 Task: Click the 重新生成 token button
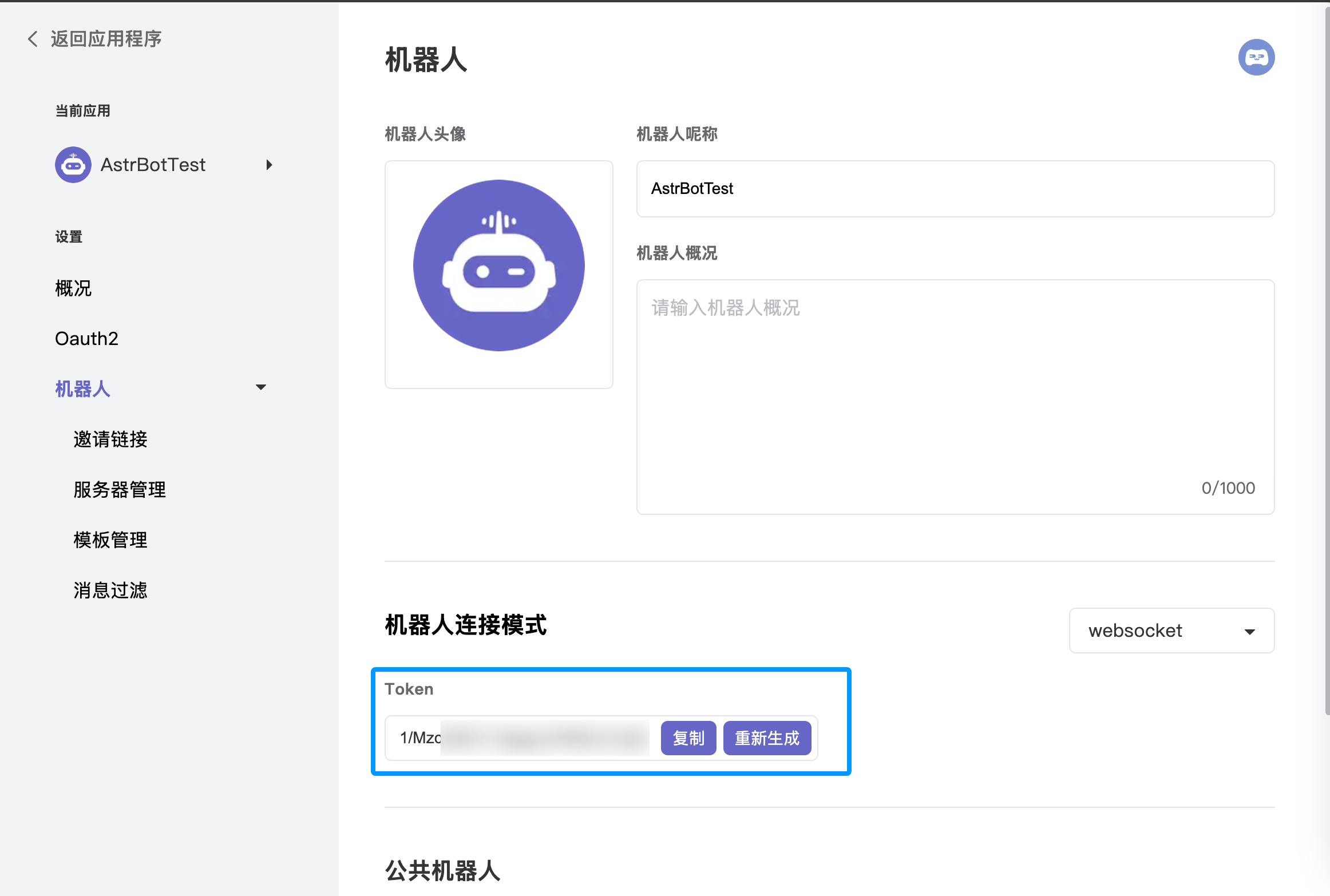pos(767,738)
